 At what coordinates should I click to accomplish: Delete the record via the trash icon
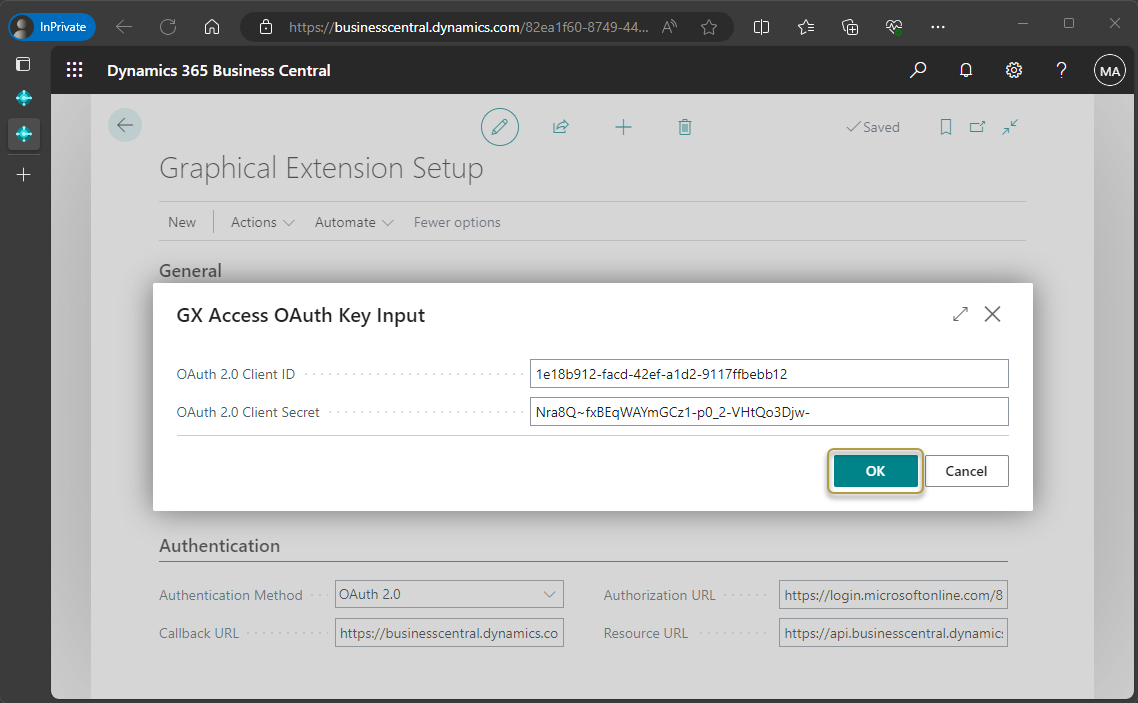684,126
